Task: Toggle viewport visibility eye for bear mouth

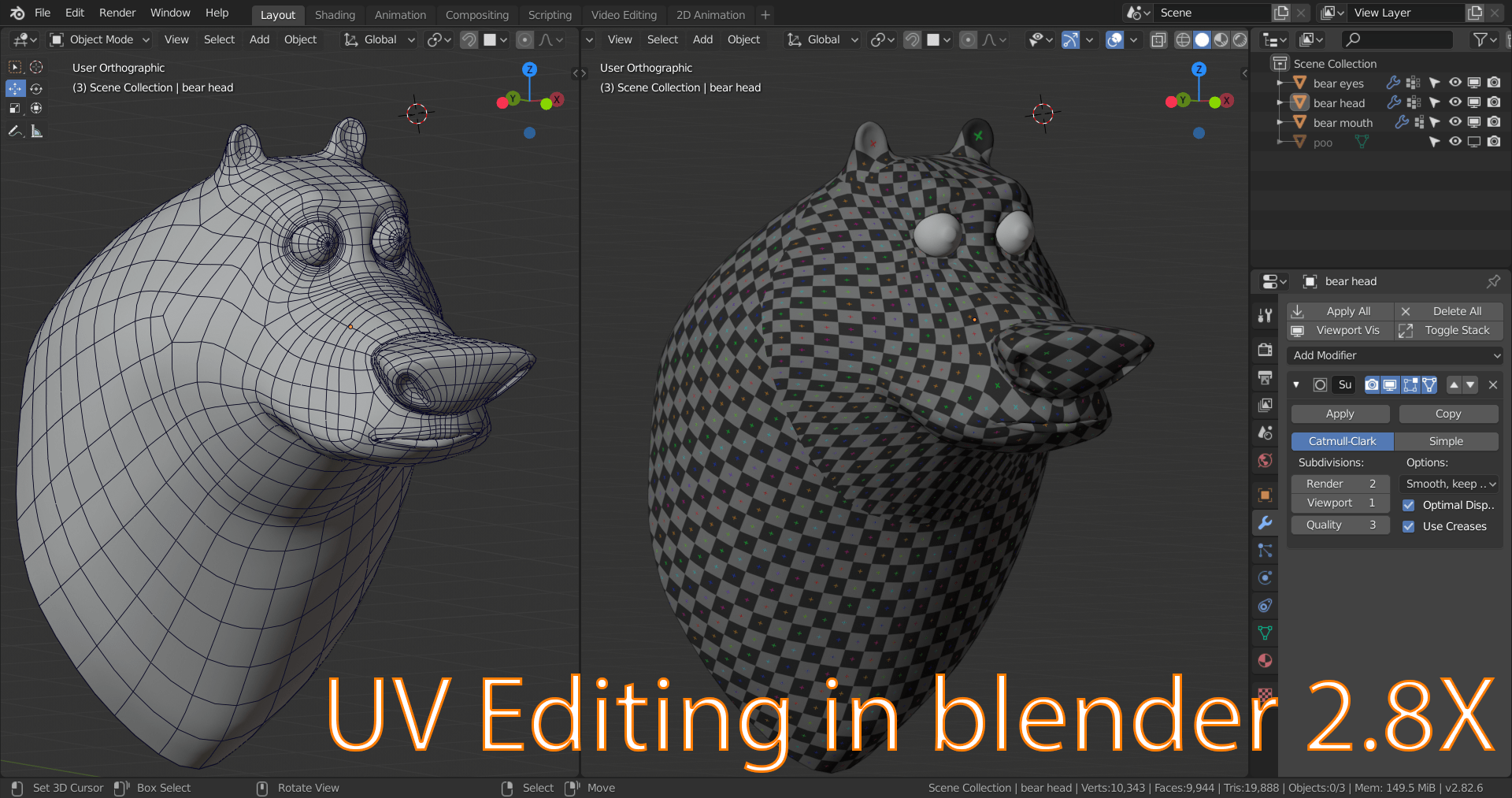Action: pyautogui.click(x=1455, y=122)
